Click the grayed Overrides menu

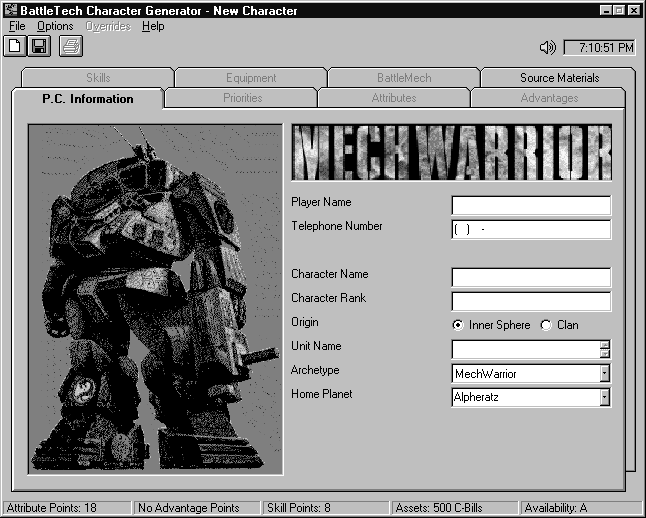[108, 26]
